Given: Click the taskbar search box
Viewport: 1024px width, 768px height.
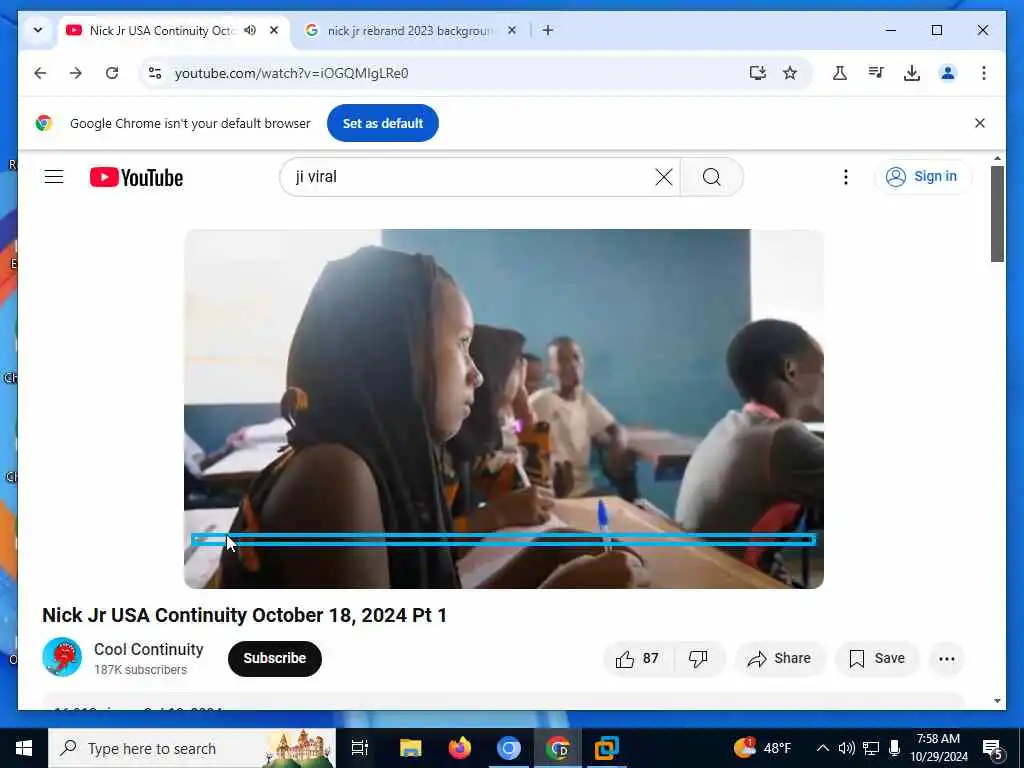Looking at the screenshot, I should 192,748.
